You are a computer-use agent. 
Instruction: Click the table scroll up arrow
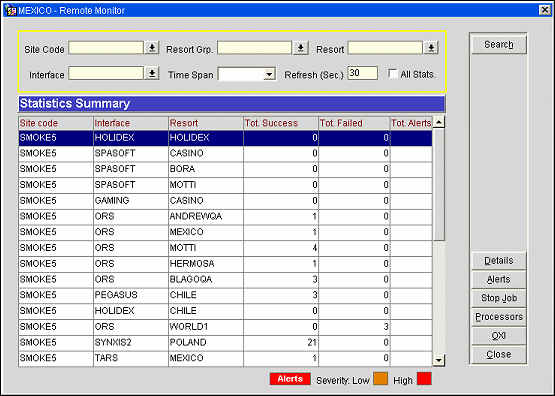(x=439, y=122)
